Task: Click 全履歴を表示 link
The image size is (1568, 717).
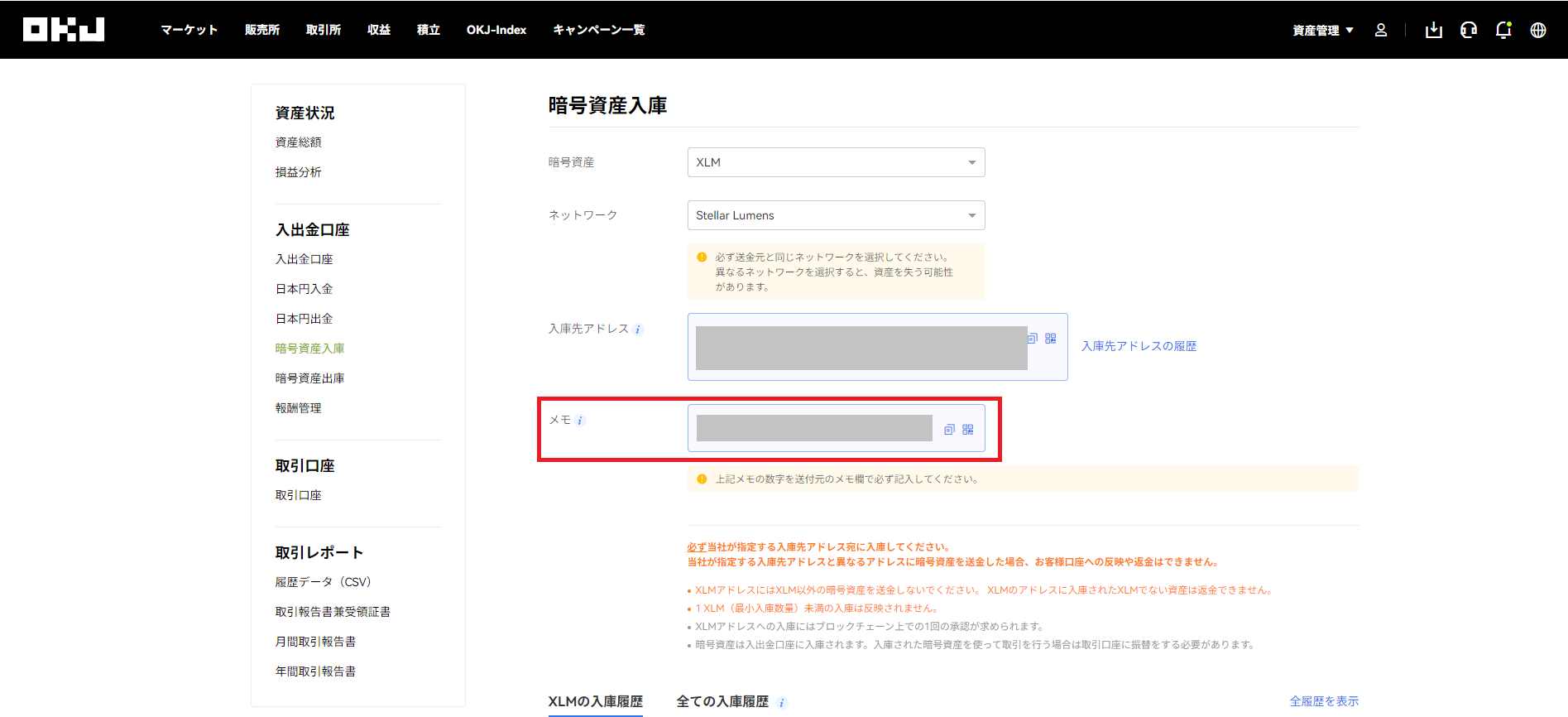Action: click(1324, 701)
